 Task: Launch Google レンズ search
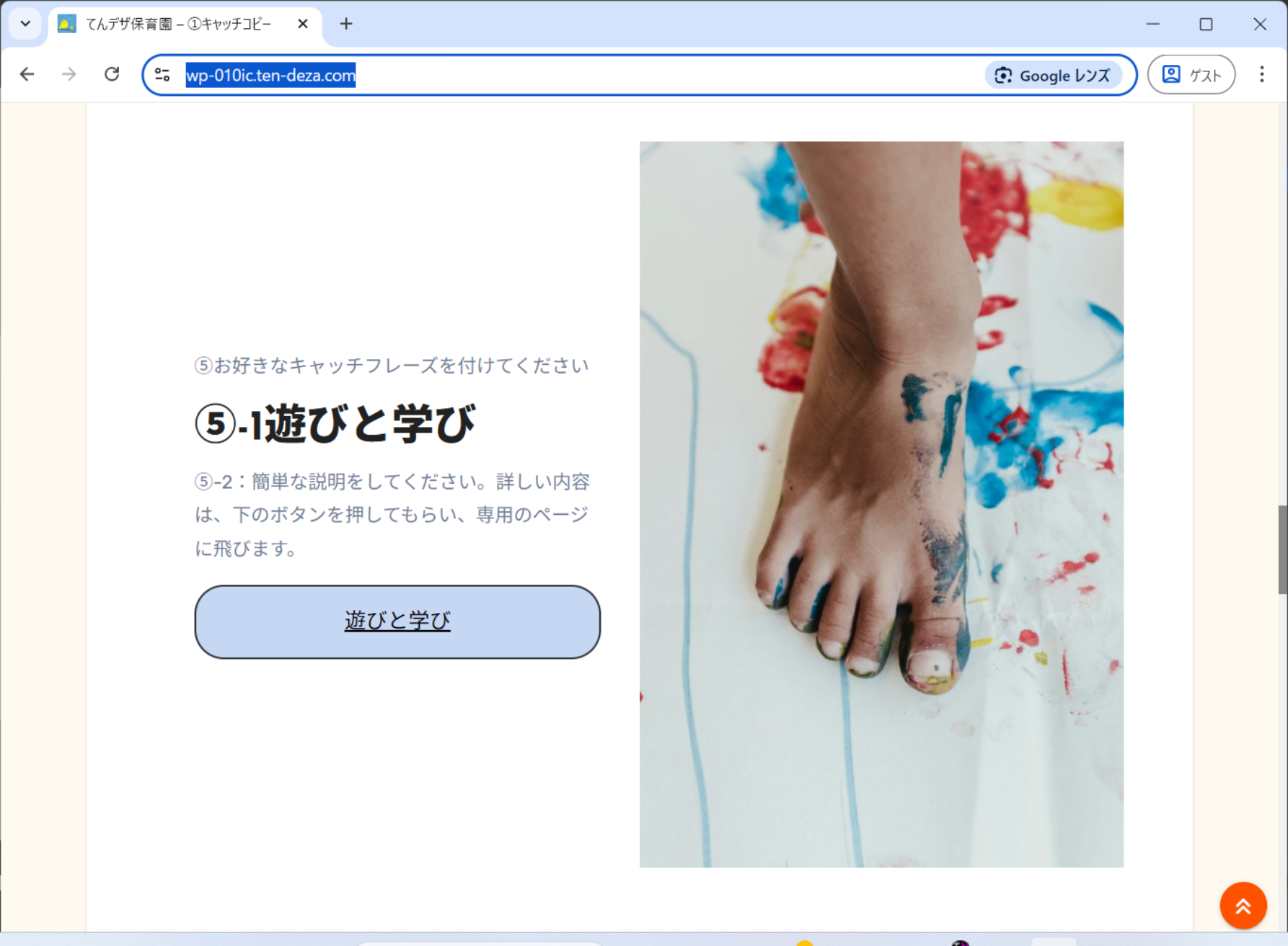tap(1053, 75)
